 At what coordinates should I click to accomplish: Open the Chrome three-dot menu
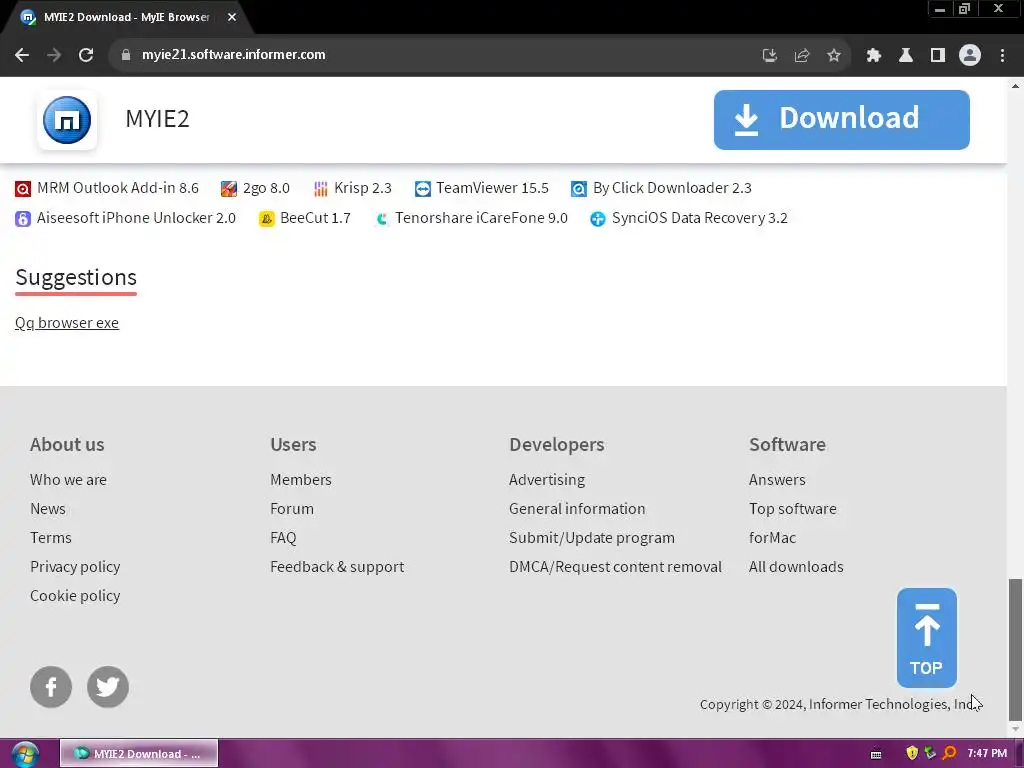pyautogui.click(x=1002, y=55)
